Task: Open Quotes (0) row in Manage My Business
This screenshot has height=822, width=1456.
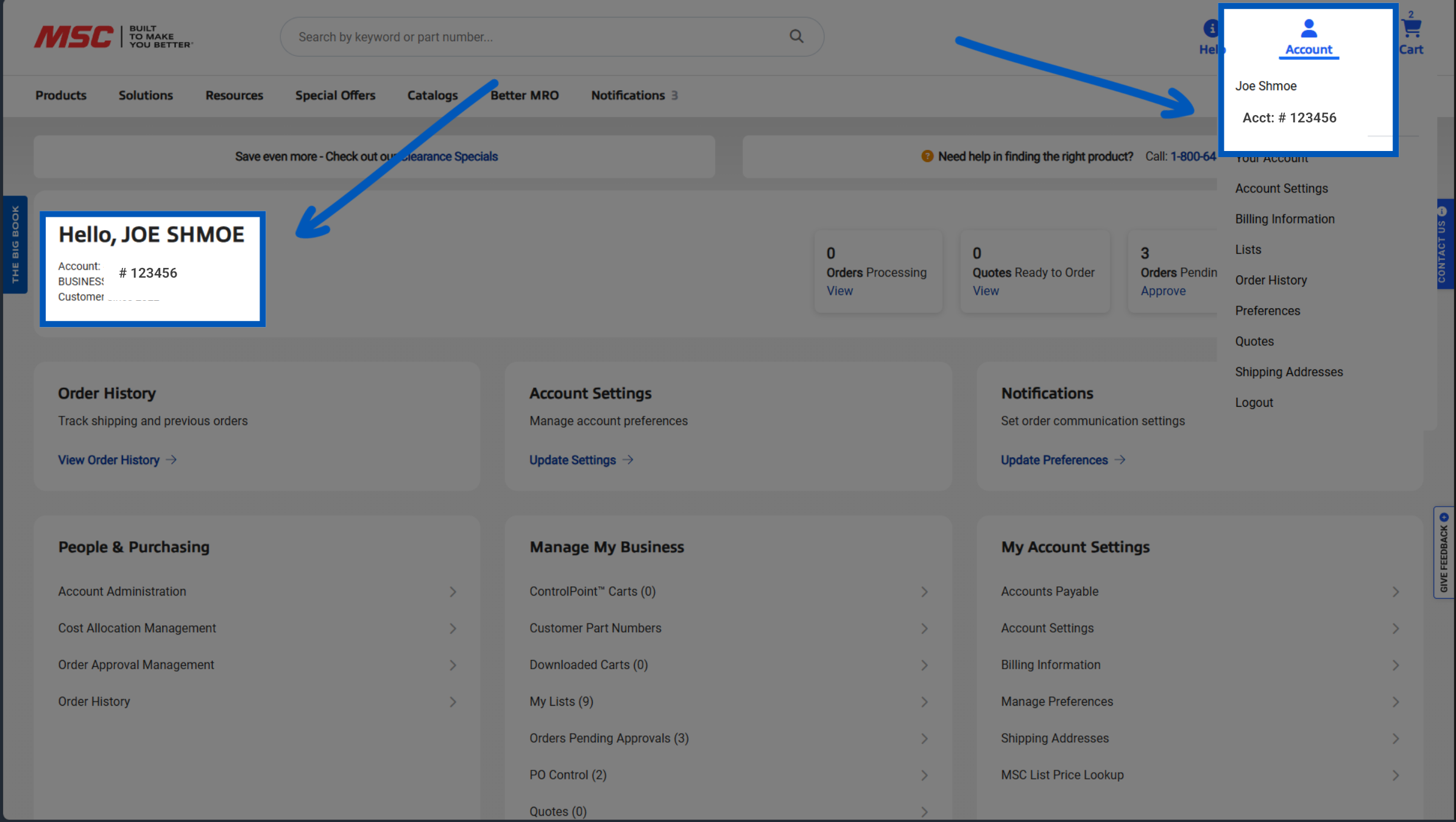Action: pos(728,812)
